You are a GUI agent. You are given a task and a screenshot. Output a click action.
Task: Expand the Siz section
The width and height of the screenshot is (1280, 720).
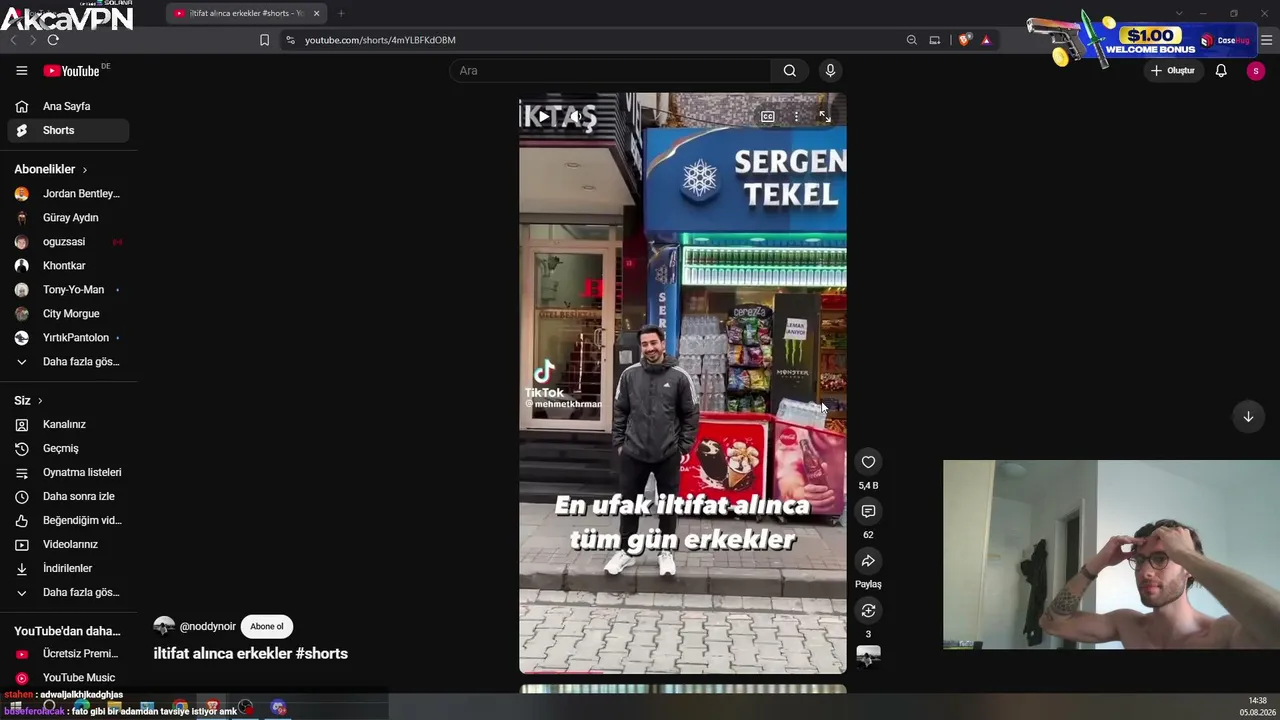(x=28, y=401)
